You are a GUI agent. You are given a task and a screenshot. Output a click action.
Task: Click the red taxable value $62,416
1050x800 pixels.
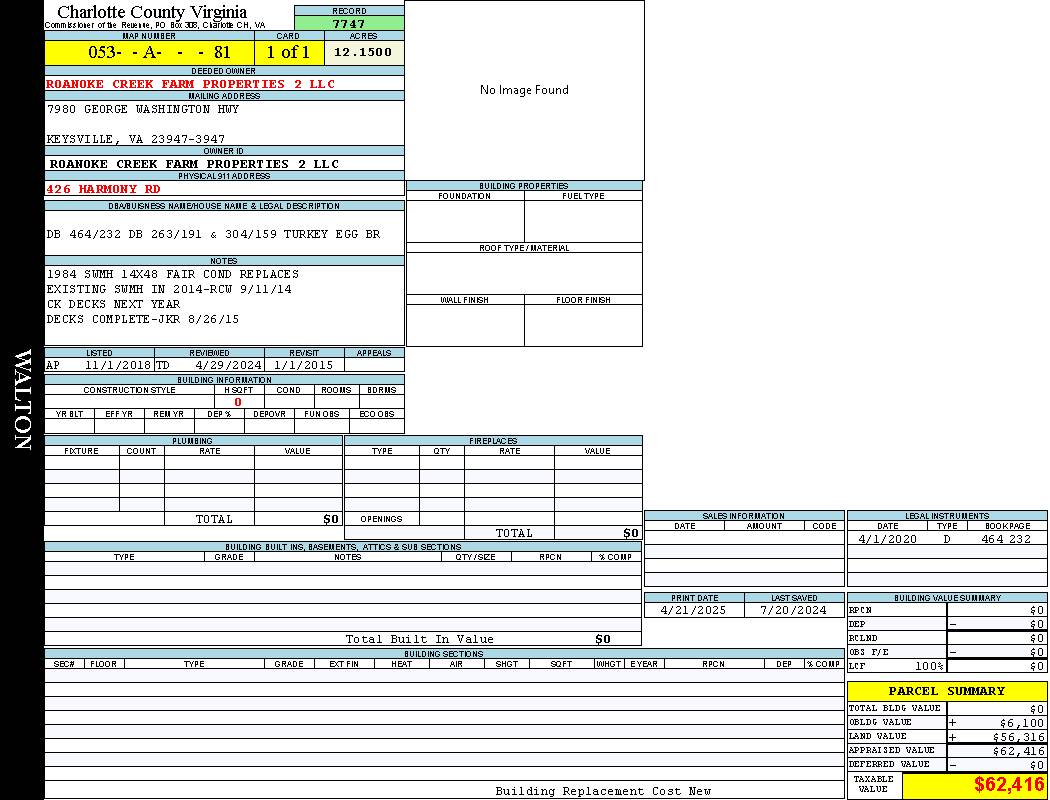pos(1008,785)
